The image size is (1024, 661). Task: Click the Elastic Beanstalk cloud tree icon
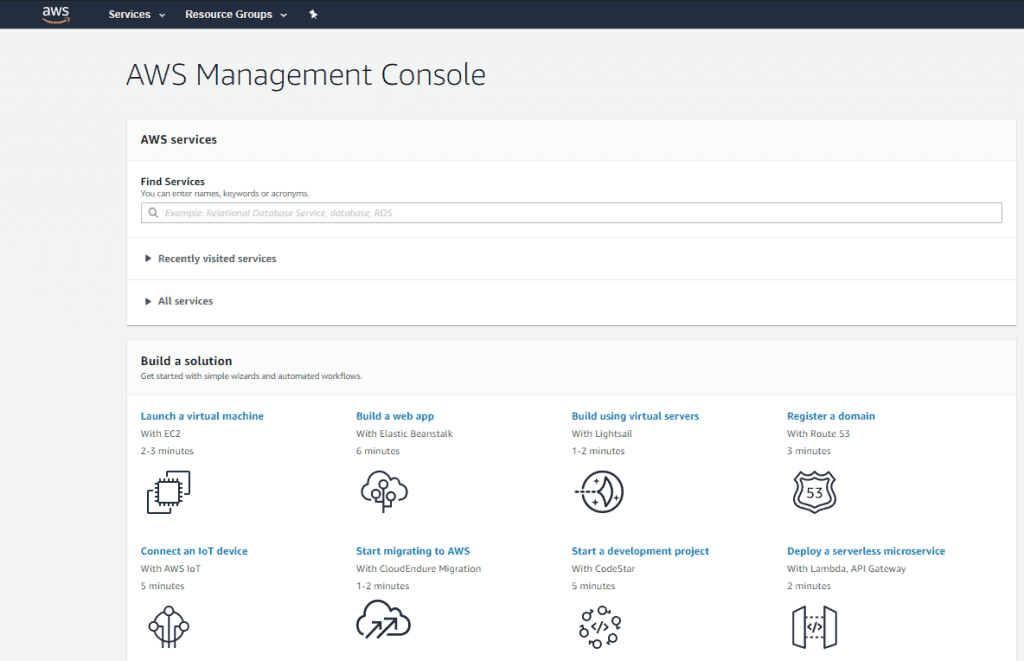pyautogui.click(x=384, y=492)
